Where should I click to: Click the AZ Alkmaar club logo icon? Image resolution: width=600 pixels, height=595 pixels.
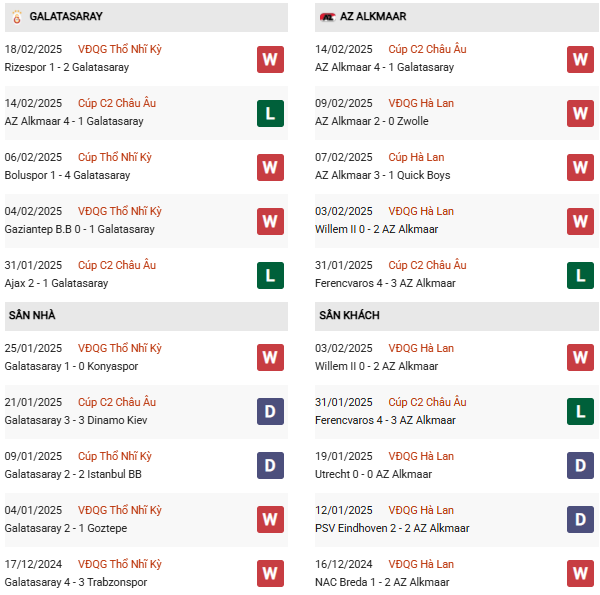click(x=327, y=17)
